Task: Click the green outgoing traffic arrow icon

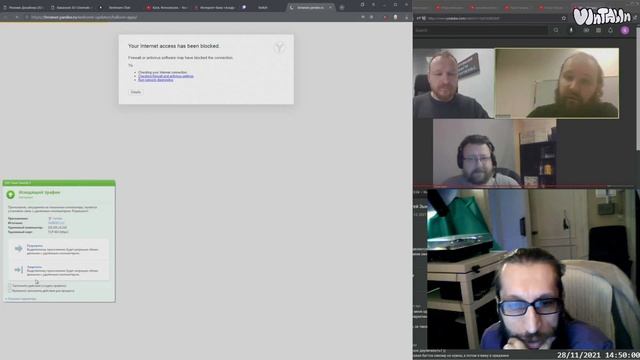Action: [11, 195]
